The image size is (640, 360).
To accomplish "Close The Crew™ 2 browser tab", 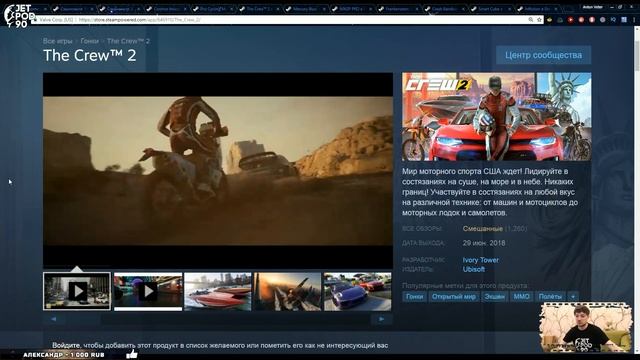I will coord(278,9).
